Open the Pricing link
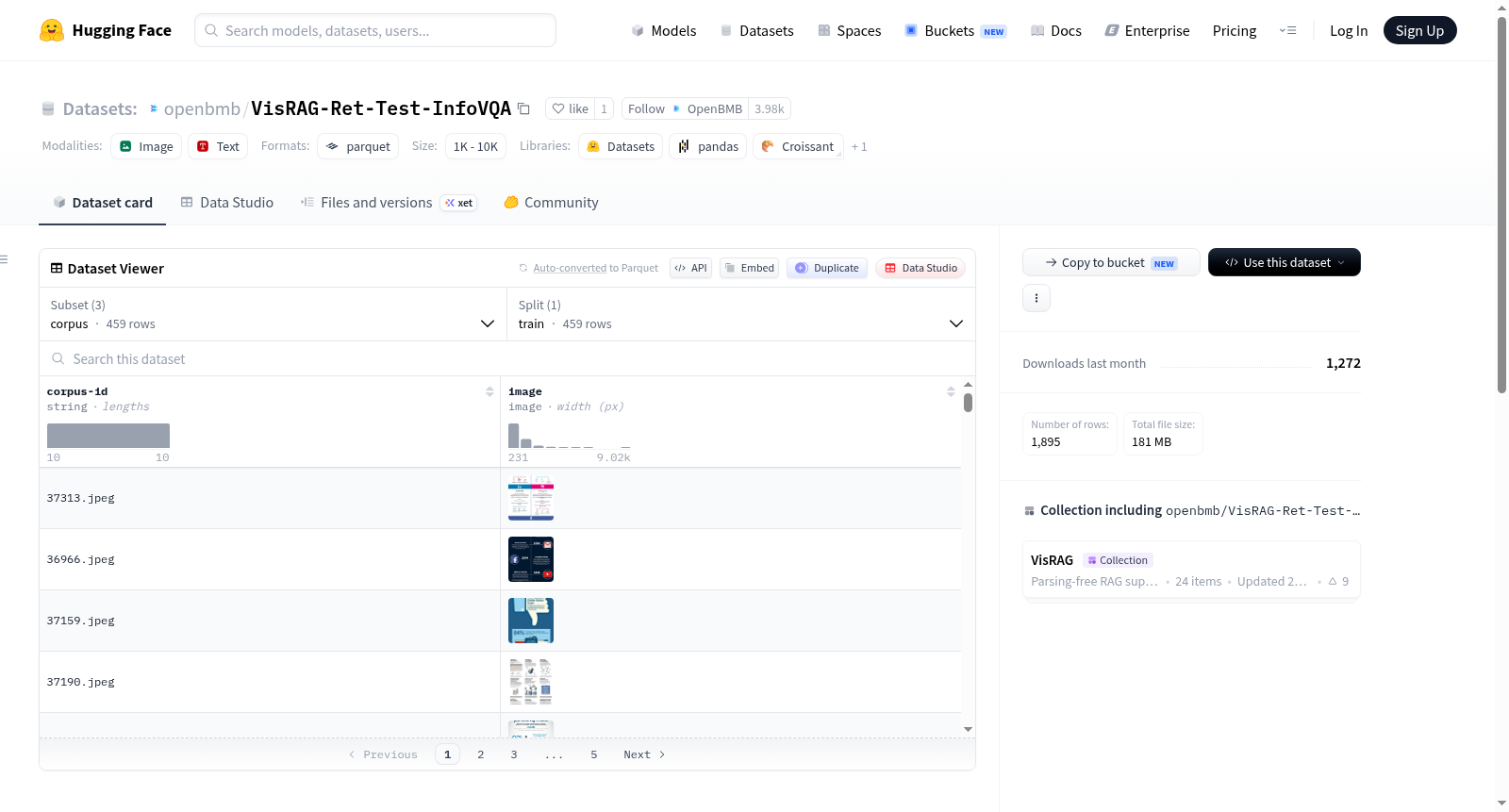The width and height of the screenshot is (1509, 812). coord(1235,30)
